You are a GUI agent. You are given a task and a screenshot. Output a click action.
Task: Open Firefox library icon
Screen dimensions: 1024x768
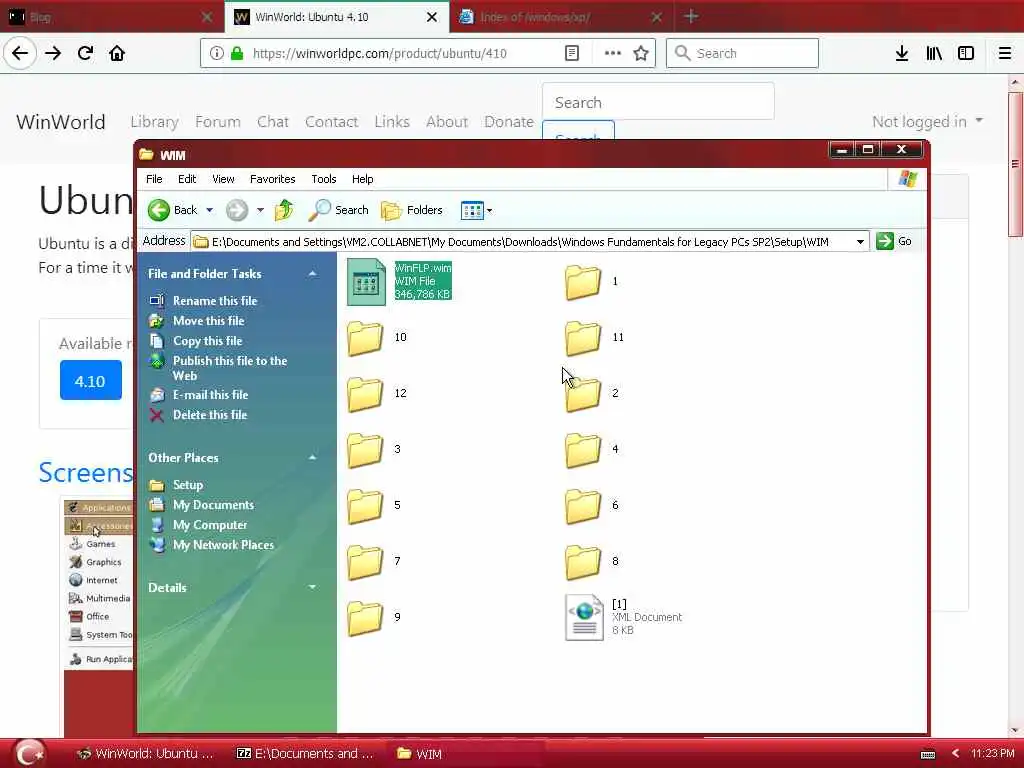tap(934, 53)
